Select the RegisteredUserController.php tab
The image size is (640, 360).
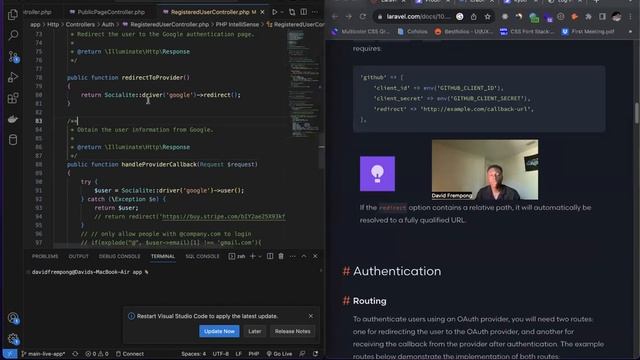pos(209,12)
